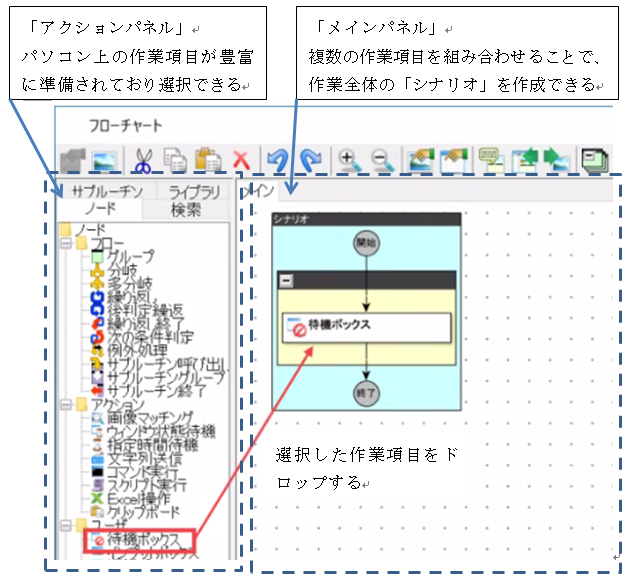This screenshot has width=639, height=585.
Task: Select the サブルーチングループ node item
Action: pos(158,377)
